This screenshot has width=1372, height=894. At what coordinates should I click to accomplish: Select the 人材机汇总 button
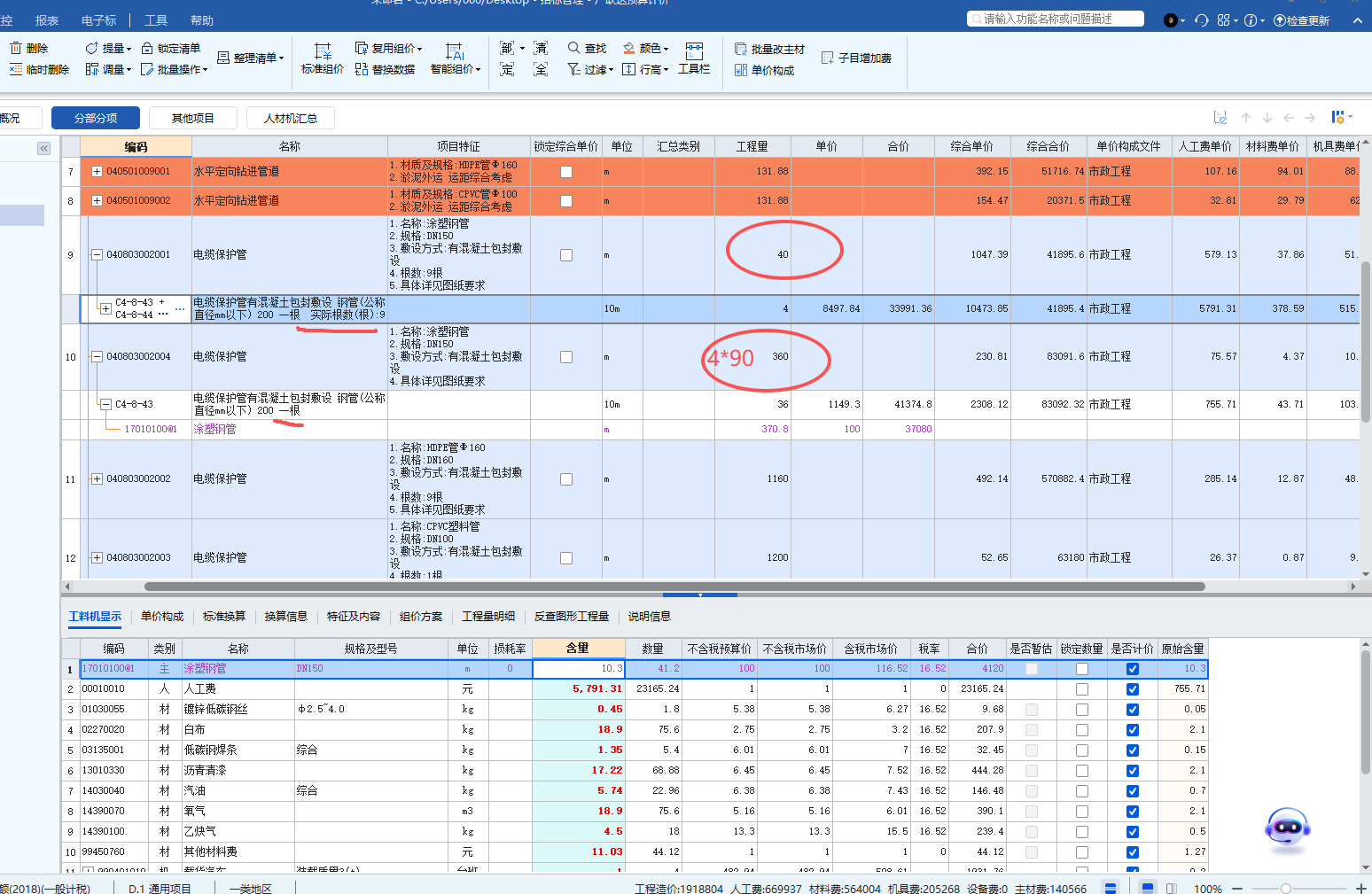[291, 118]
